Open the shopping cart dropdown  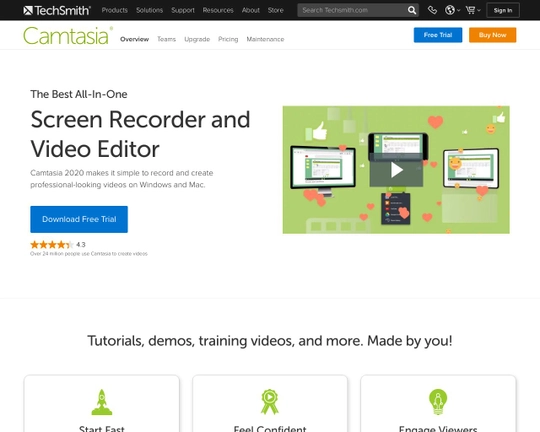pyautogui.click(x=473, y=10)
